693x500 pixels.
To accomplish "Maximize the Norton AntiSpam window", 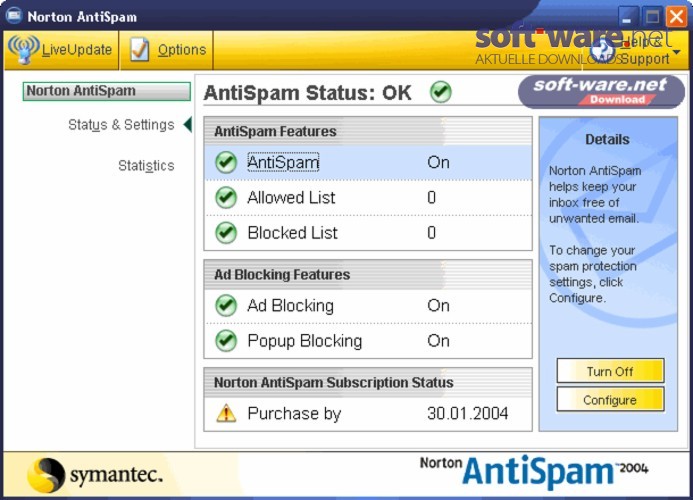I will pyautogui.click(x=652, y=18).
